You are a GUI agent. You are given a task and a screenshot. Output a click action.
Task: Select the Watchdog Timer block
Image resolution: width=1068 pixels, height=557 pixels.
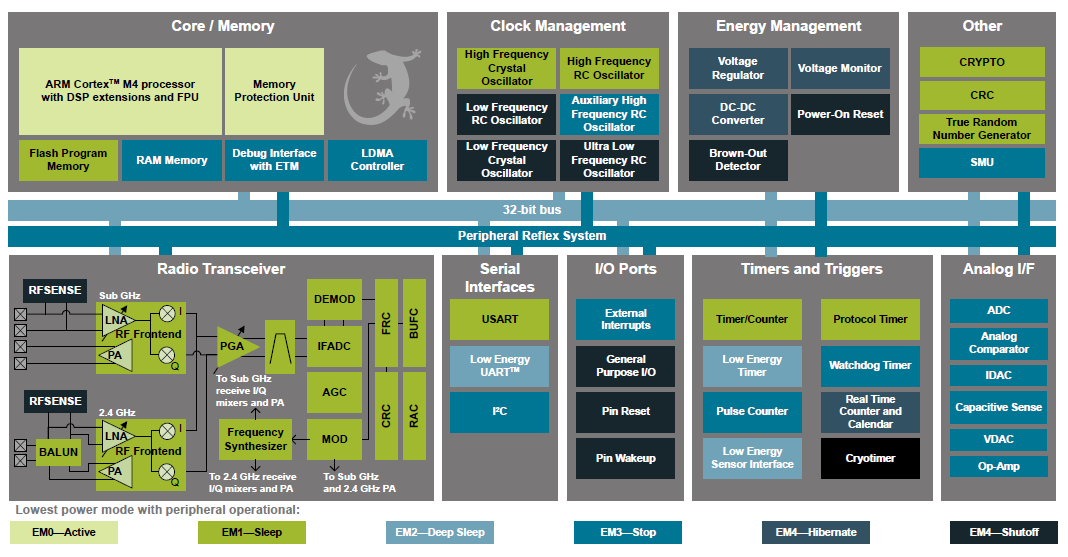coord(870,366)
